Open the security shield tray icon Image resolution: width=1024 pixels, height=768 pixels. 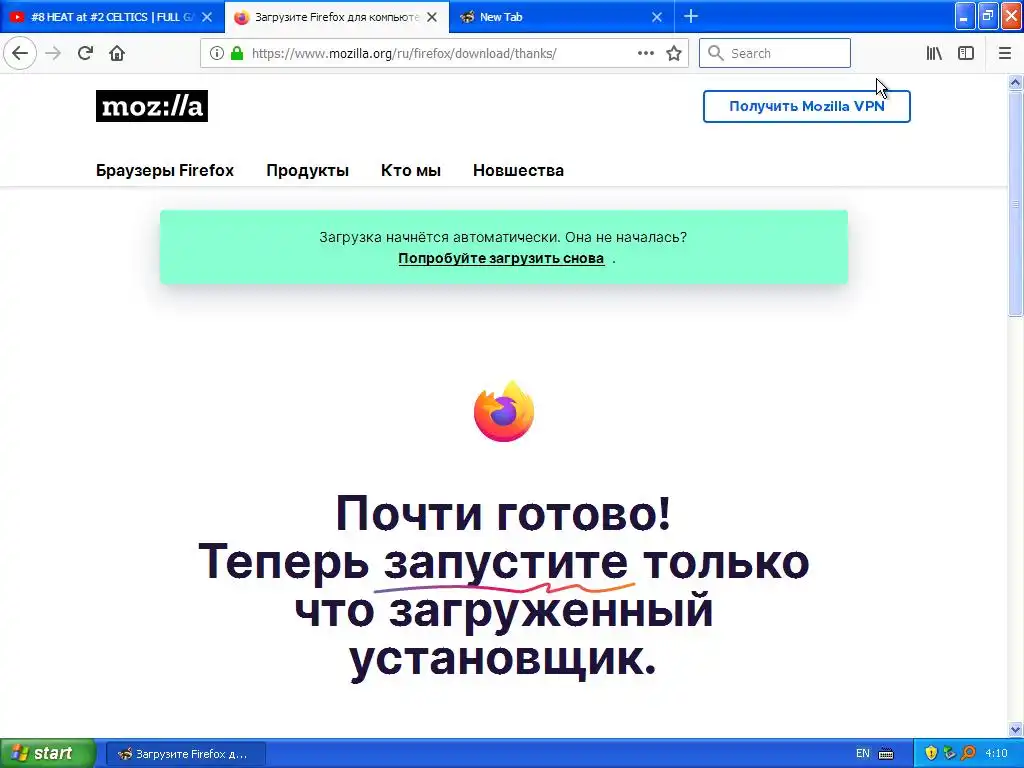pyautogui.click(x=931, y=753)
